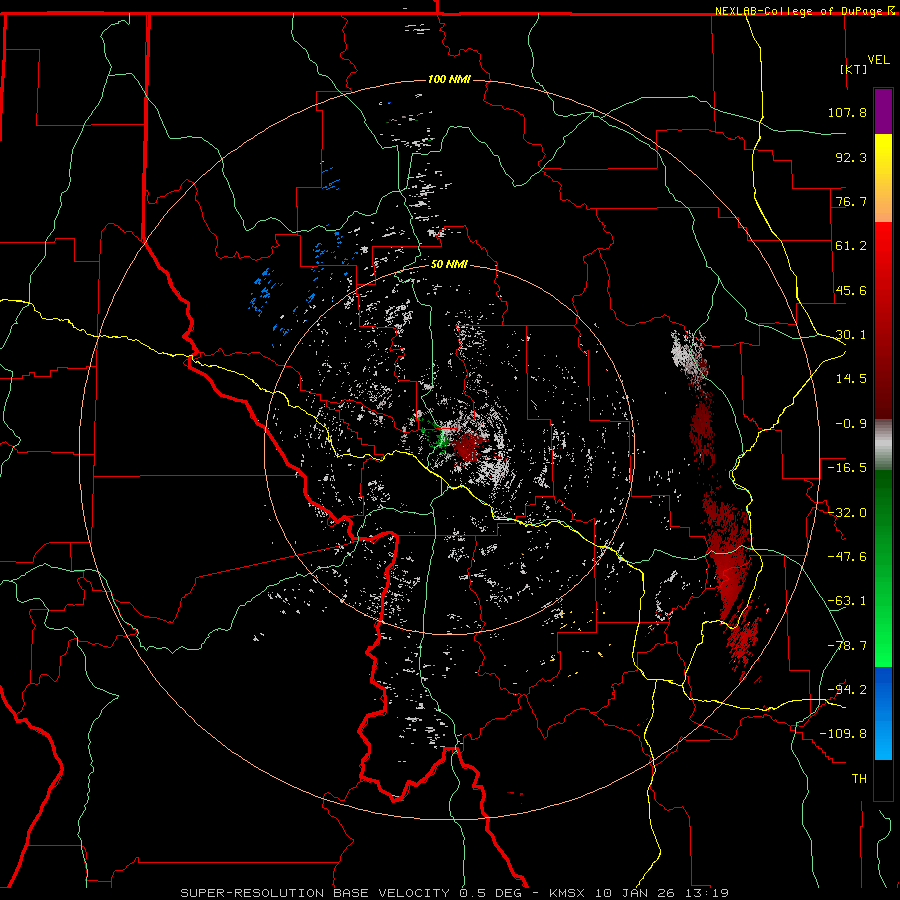Select the -63.1 velocity scale value

coord(847,601)
